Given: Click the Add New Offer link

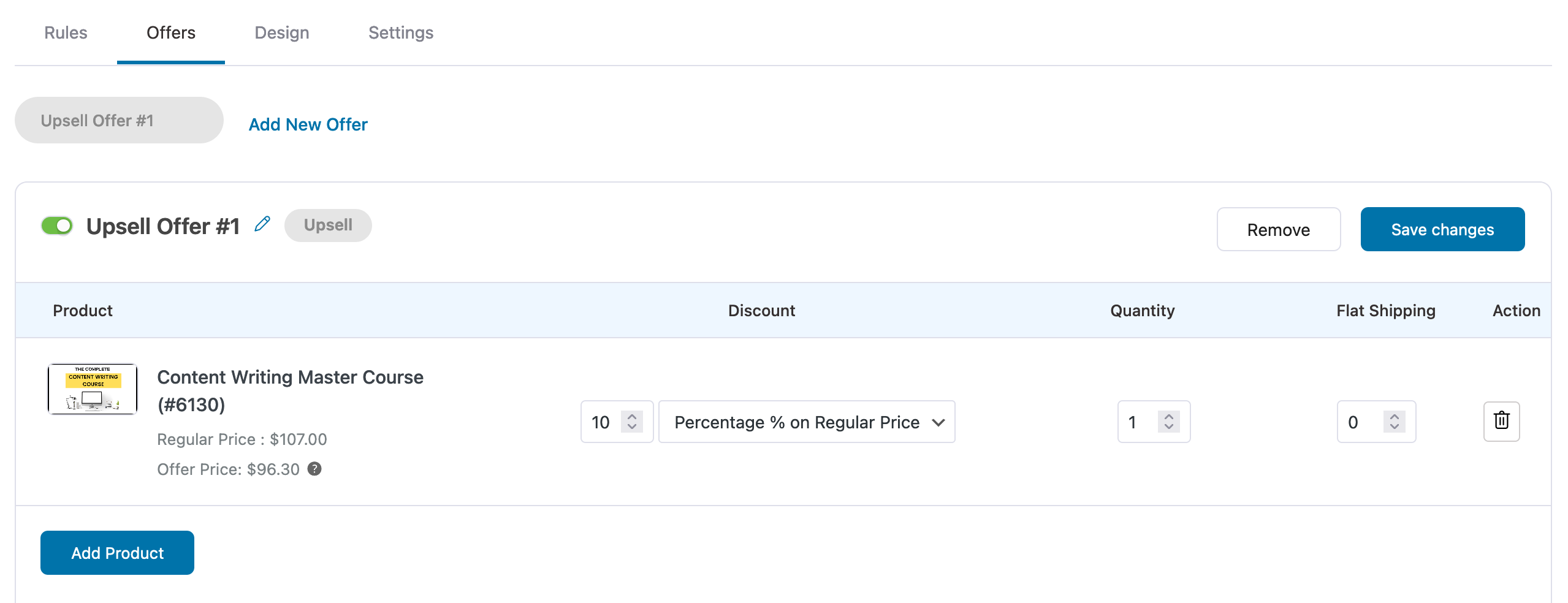Looking at the screenshot, I should coord(308,124).
